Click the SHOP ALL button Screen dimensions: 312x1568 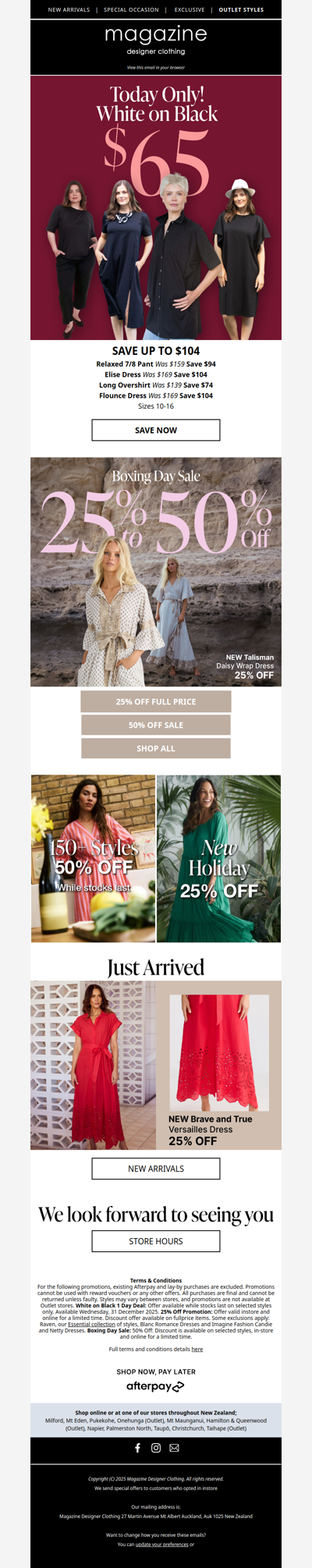pyautogui.click(x=156, y=748)
